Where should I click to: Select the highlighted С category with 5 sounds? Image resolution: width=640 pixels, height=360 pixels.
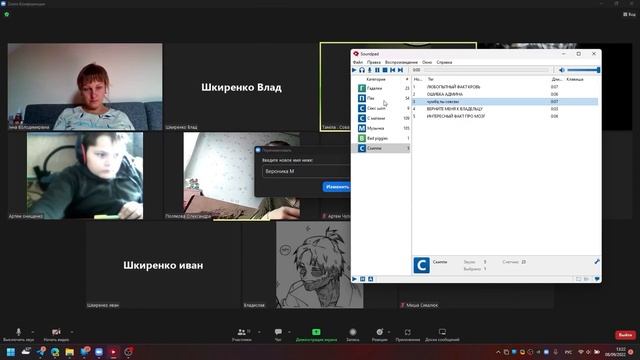[x=381, y=148]
